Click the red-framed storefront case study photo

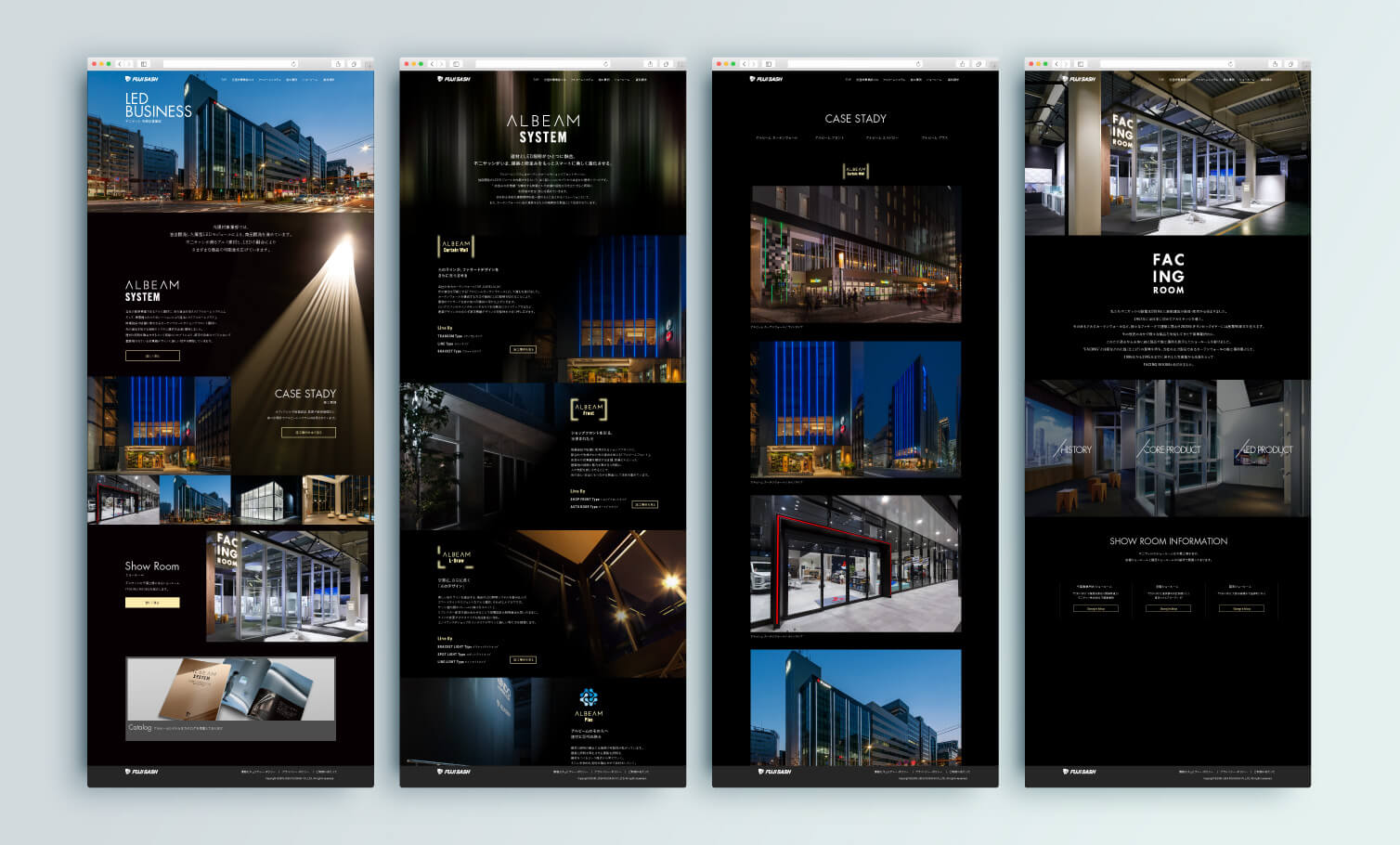(x=855, y=564)
